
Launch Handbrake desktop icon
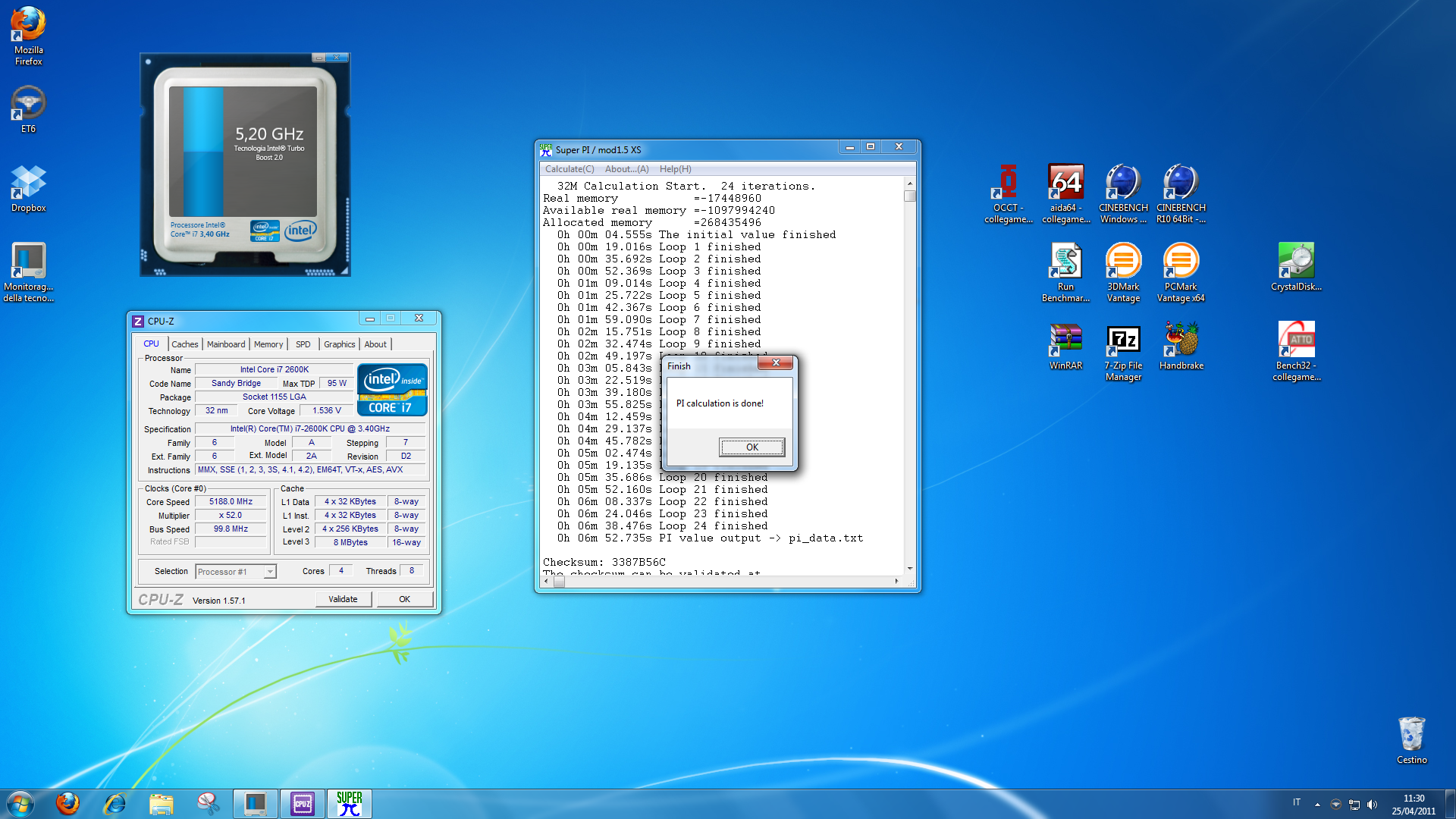1181,340
